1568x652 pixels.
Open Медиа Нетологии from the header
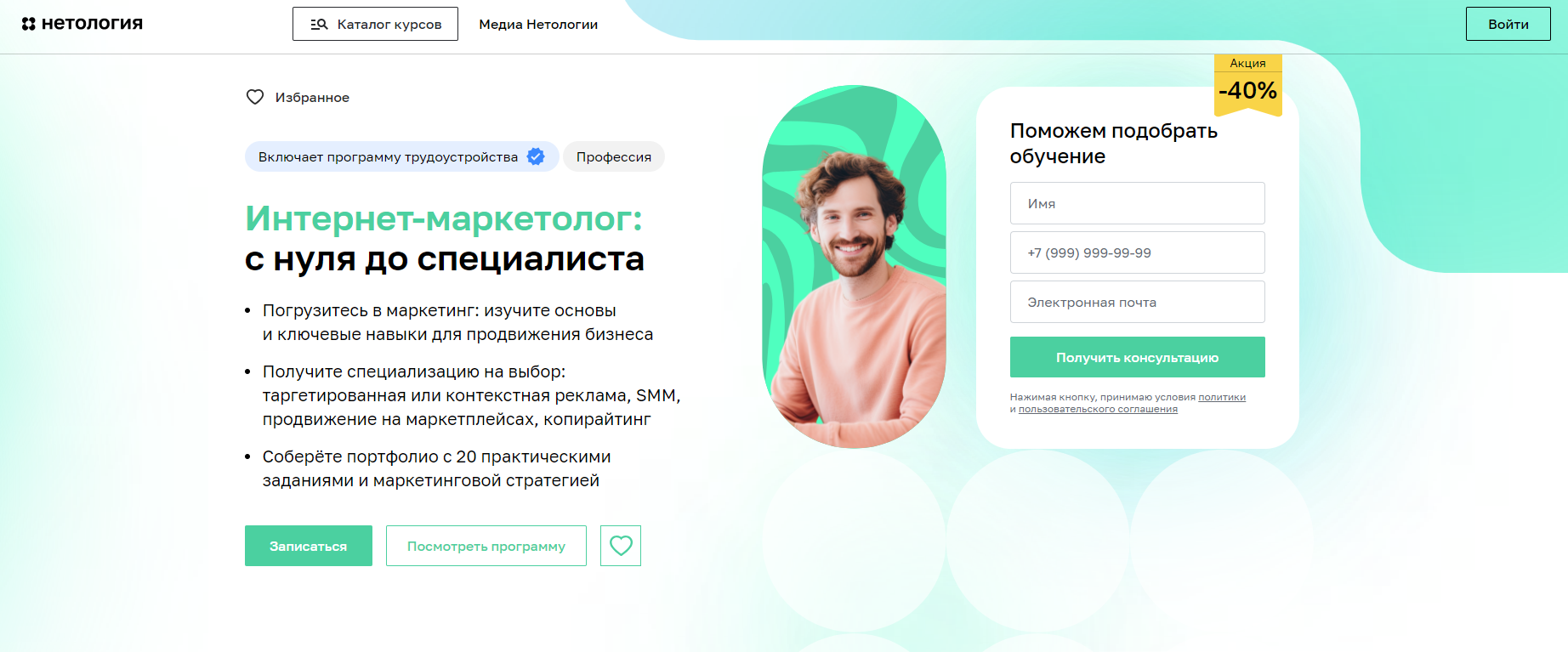pos(538,25)
